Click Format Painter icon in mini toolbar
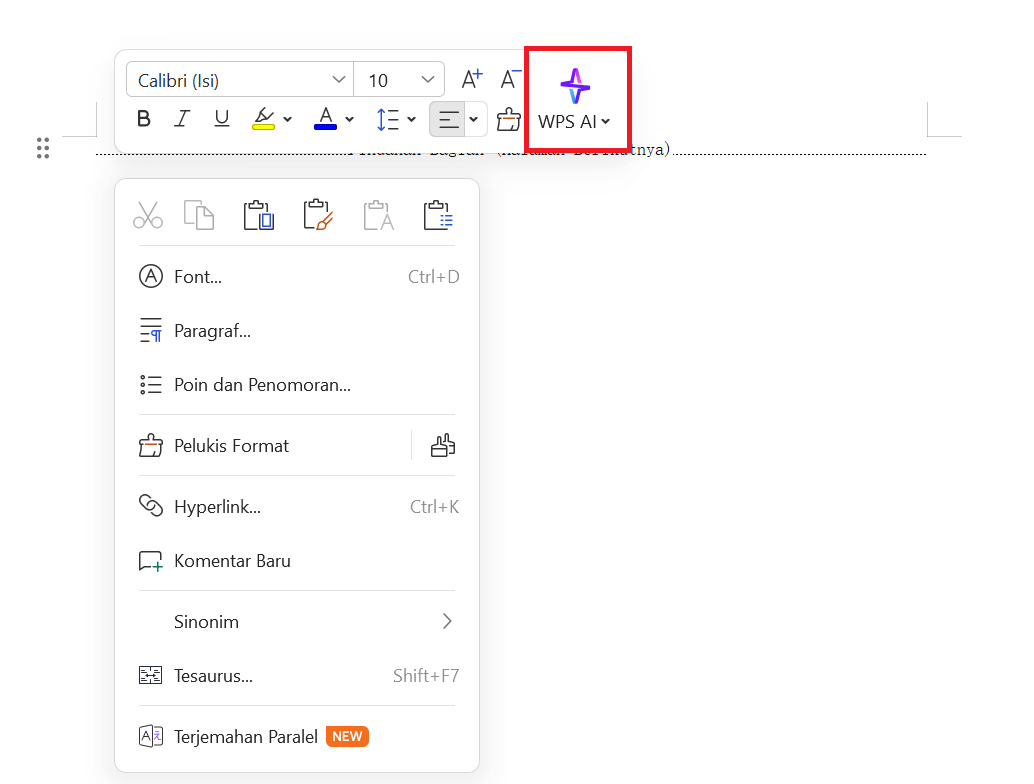 508,119
